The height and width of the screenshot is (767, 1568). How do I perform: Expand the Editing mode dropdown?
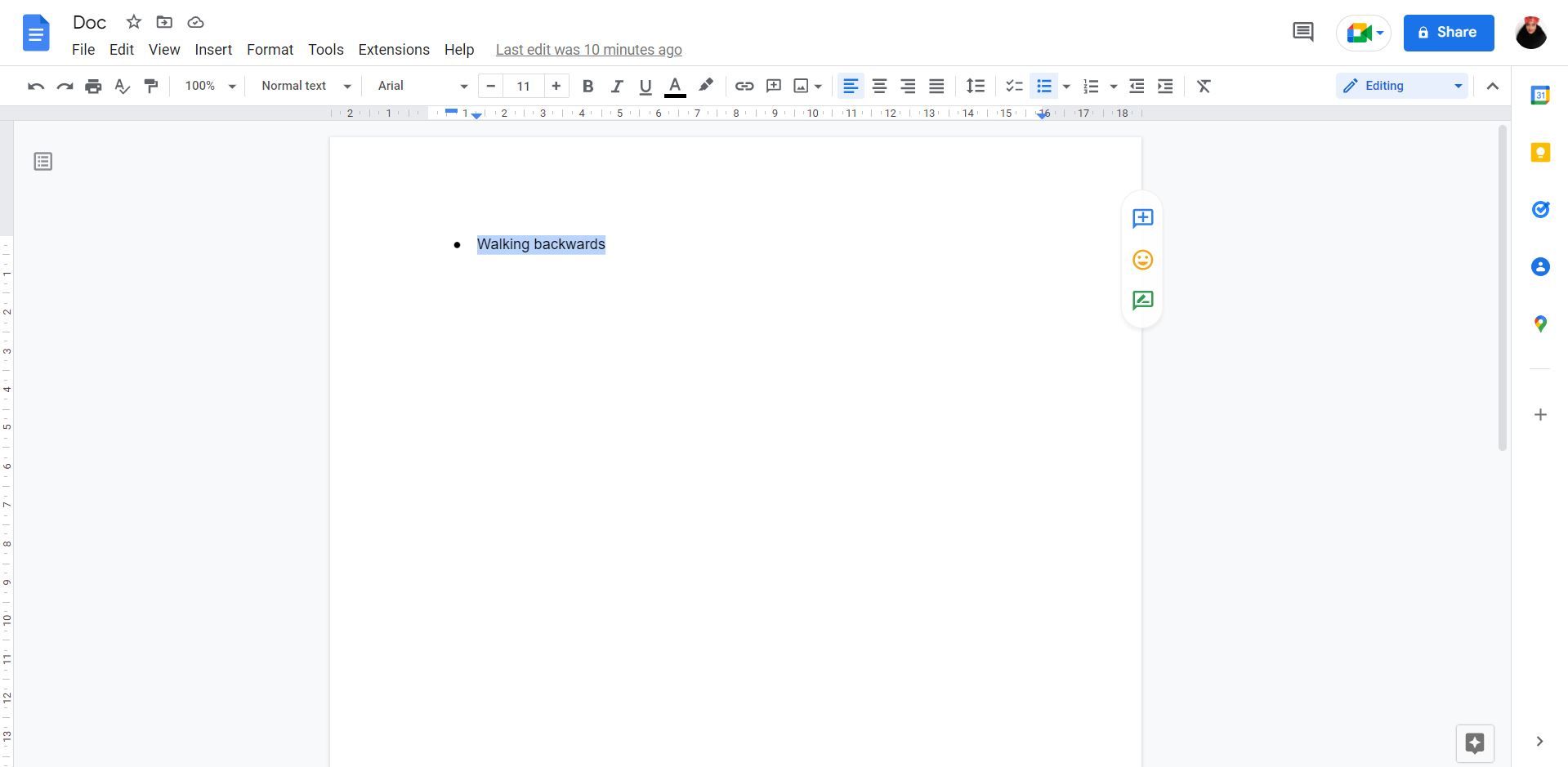(1459, 85)
